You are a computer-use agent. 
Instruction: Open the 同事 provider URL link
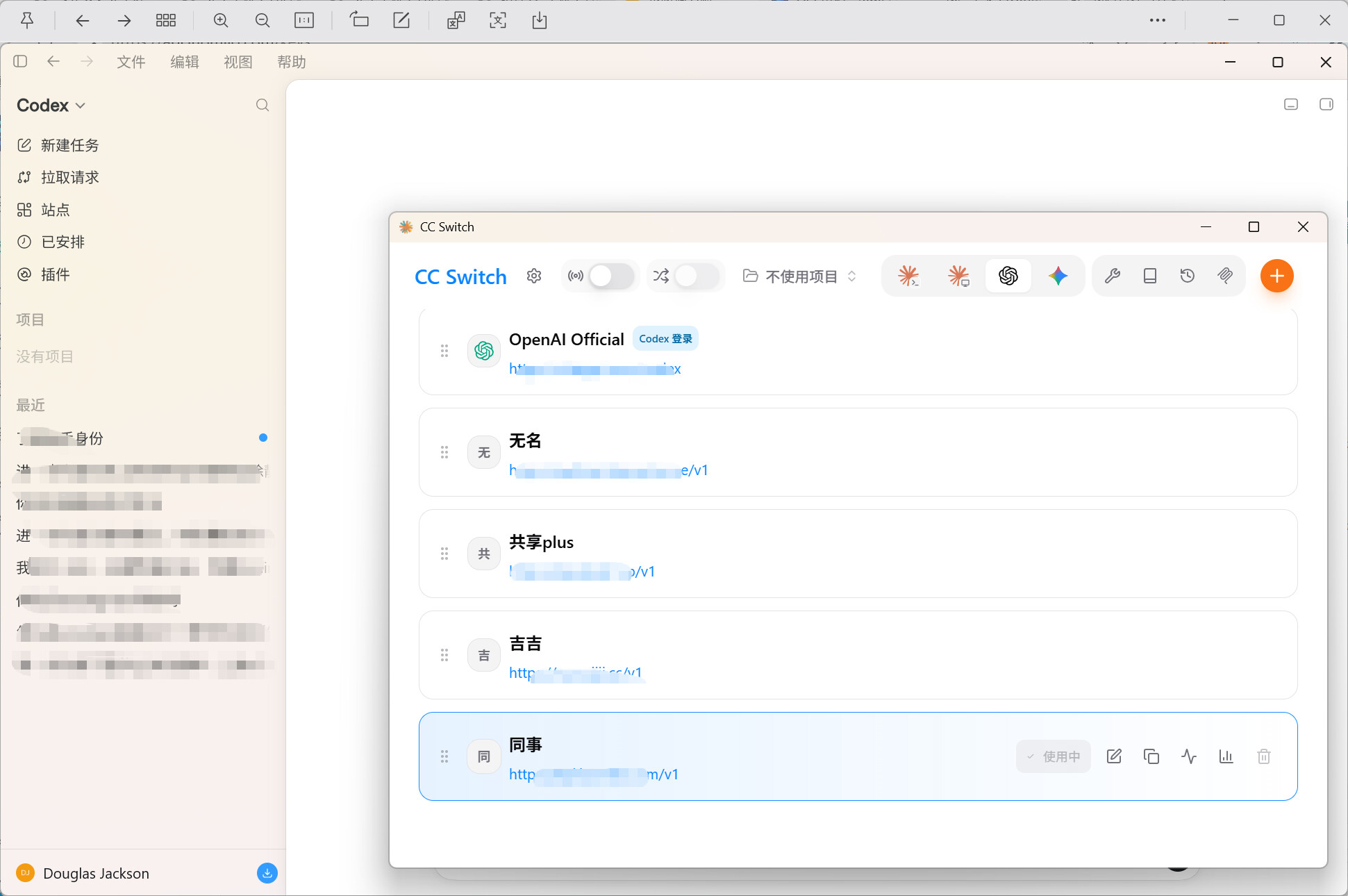click(594, 774)
